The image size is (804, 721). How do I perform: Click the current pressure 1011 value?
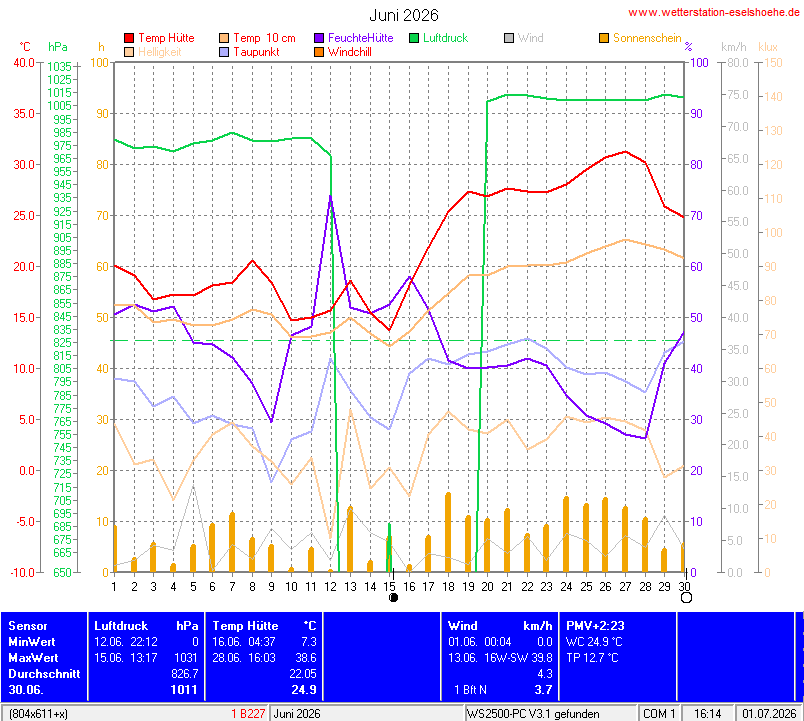(184, 690)
